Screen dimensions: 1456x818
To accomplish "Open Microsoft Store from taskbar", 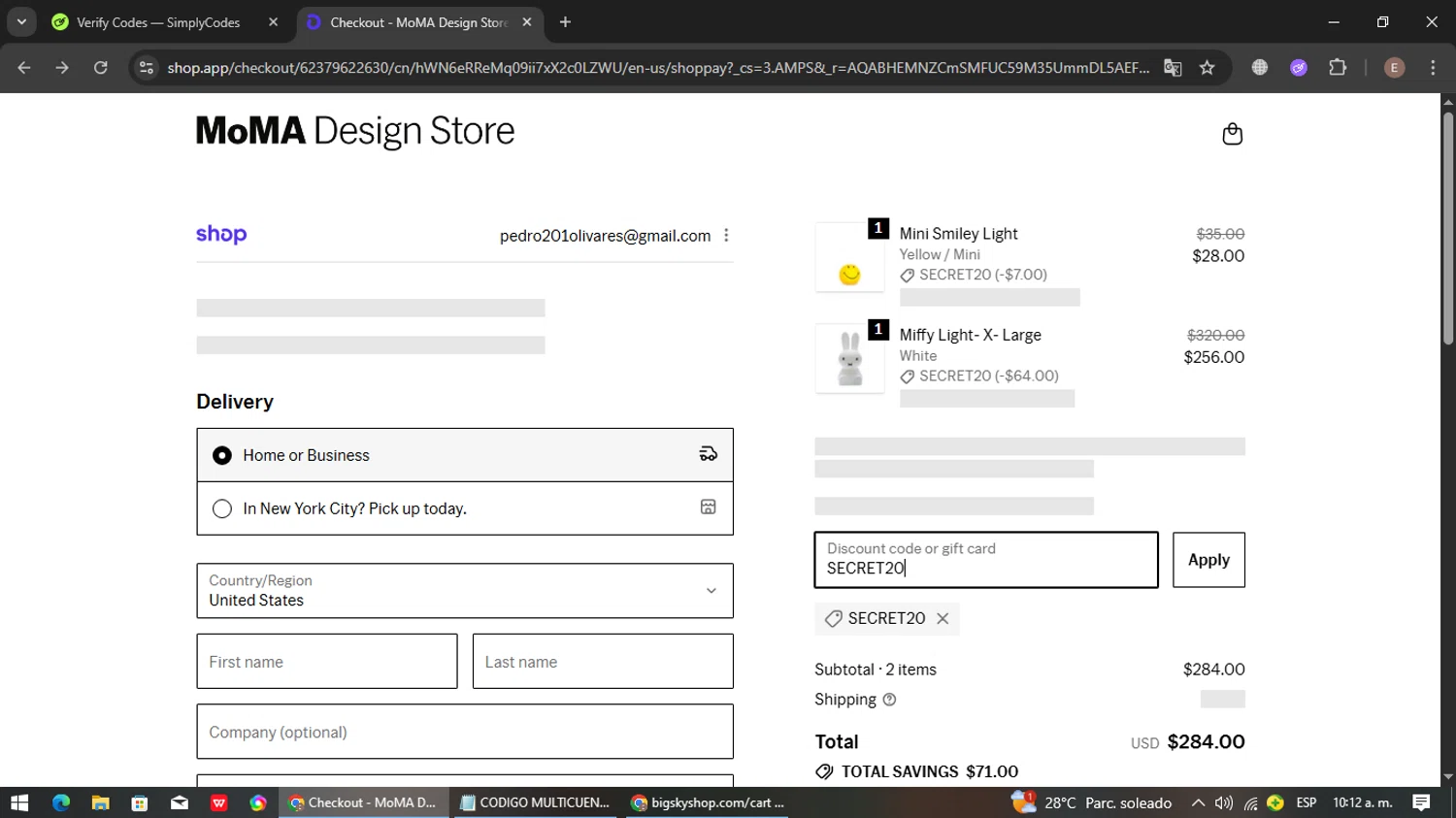I will [140, 802].
